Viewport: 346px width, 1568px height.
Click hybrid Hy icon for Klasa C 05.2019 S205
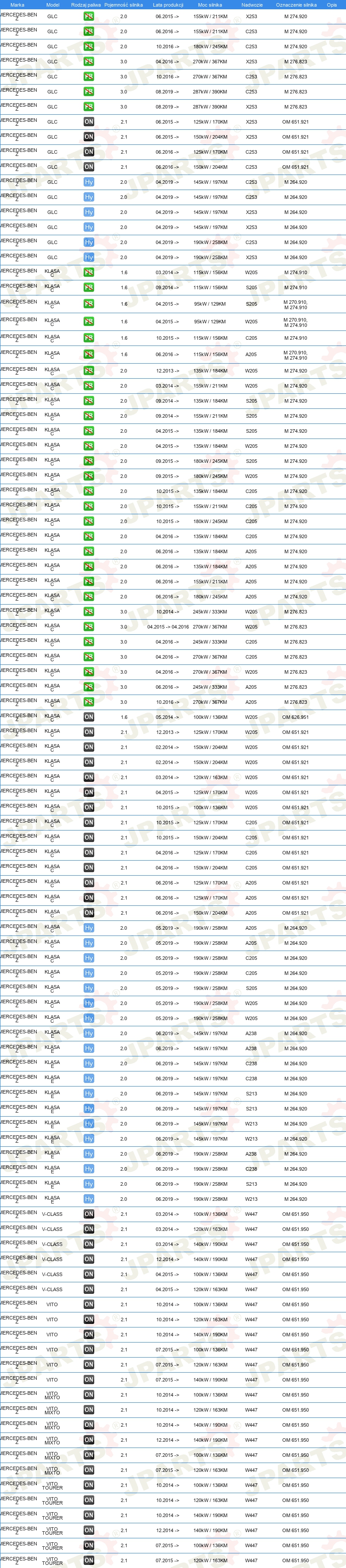(x=89, y=989)
